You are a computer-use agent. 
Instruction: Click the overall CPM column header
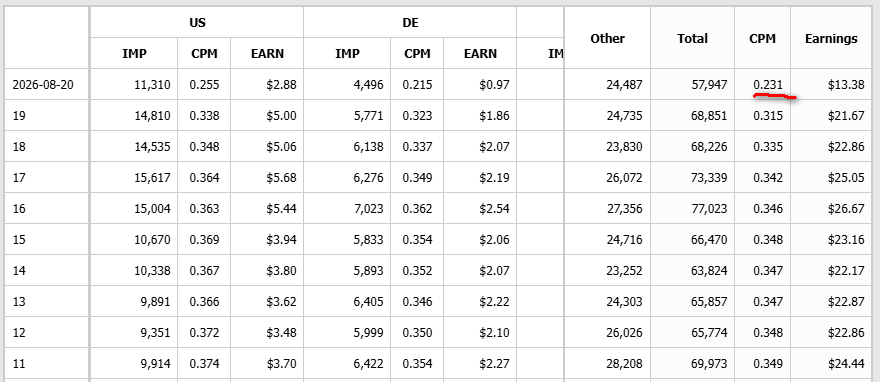pyautogui.click(x=762, y=38)
